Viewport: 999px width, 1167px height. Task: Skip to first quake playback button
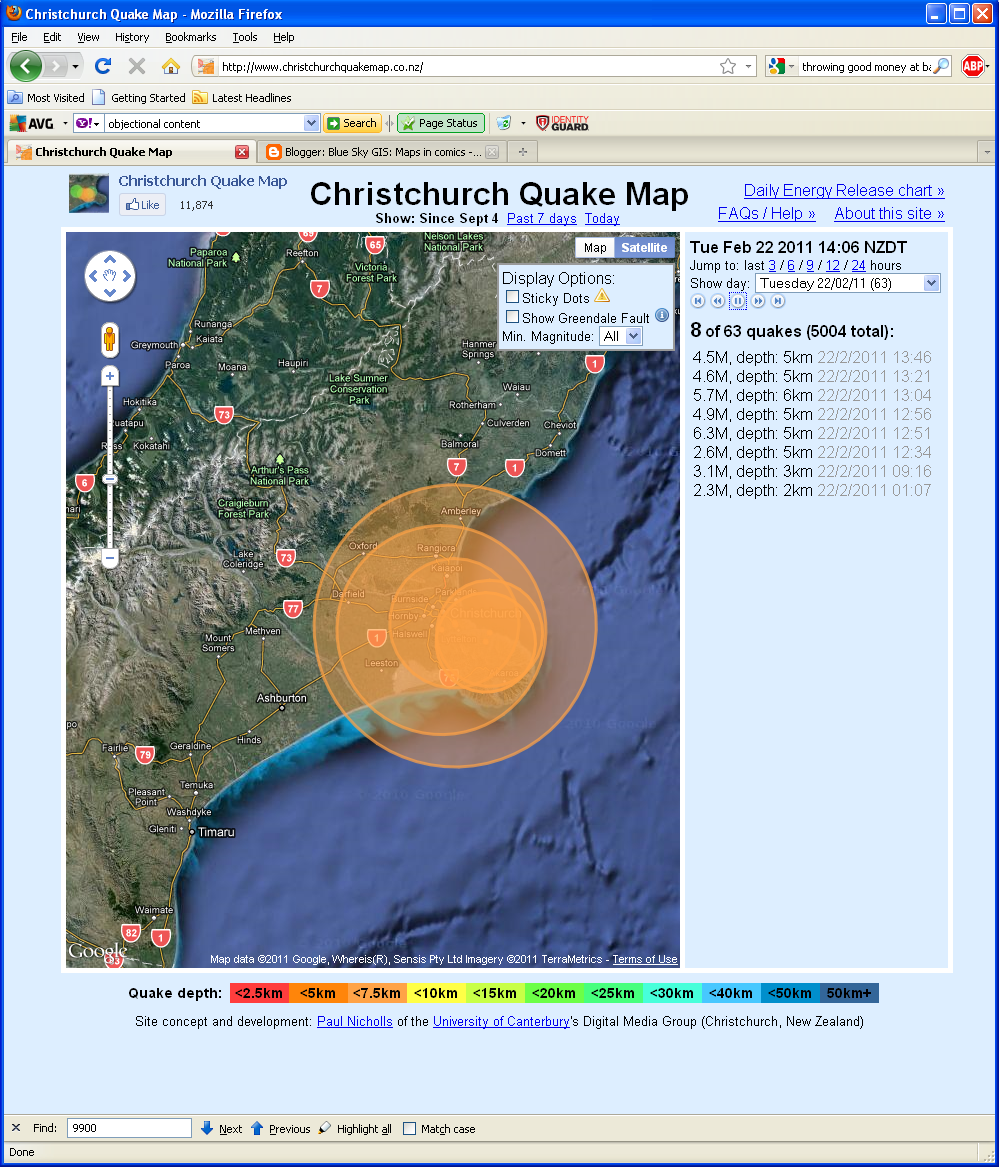coord(698,301)
